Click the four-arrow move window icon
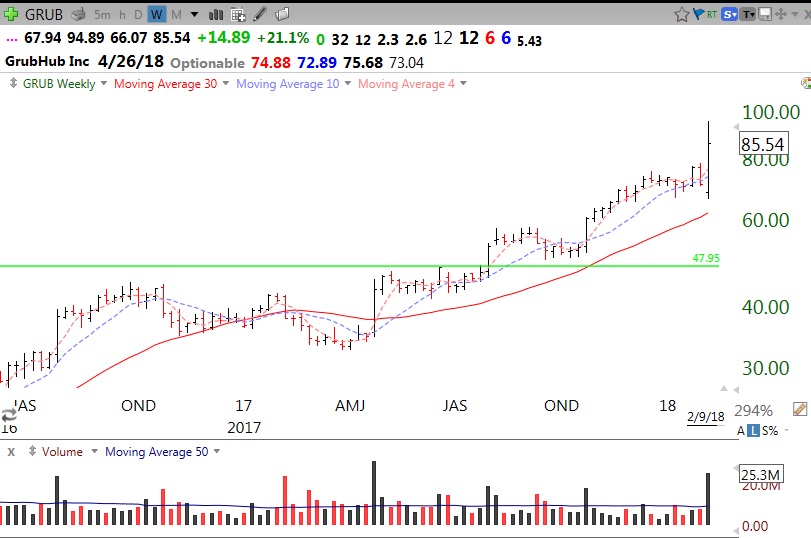Image resolution: width=811 pixels, height=538 pixels. (x=780, y=14)
